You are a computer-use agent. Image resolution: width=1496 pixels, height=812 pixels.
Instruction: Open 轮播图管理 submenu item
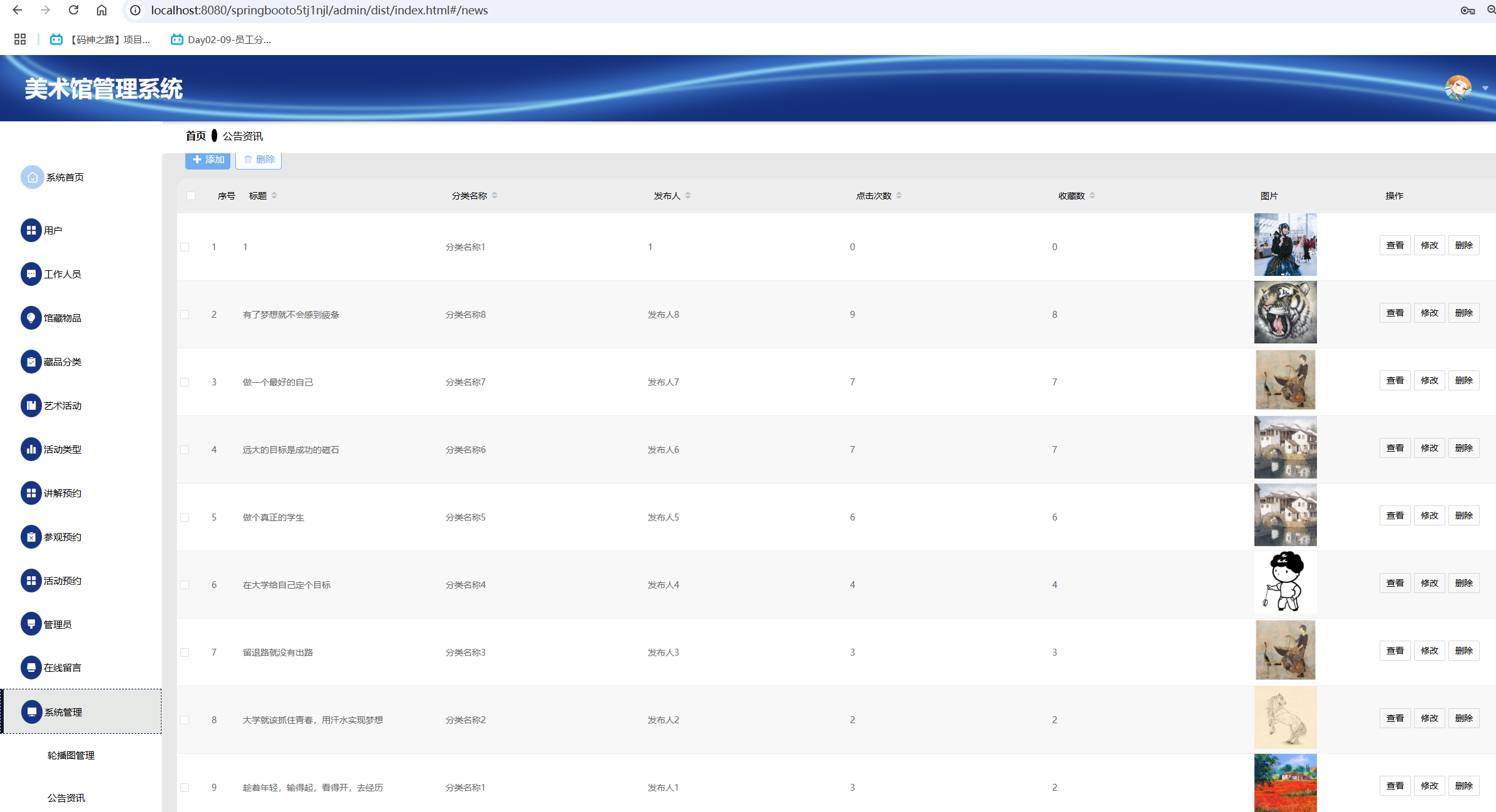pos(71,755)
